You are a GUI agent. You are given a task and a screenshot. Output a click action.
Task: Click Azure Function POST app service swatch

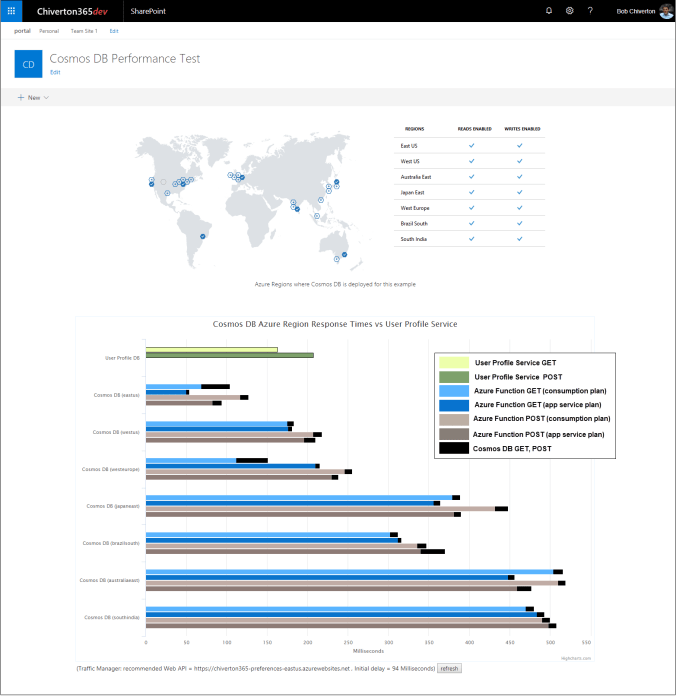454,434
